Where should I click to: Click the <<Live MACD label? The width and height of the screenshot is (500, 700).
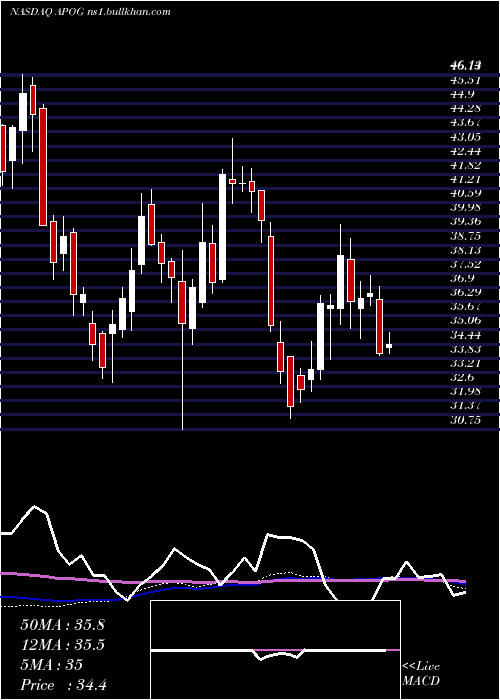click(x=421, y=674)
